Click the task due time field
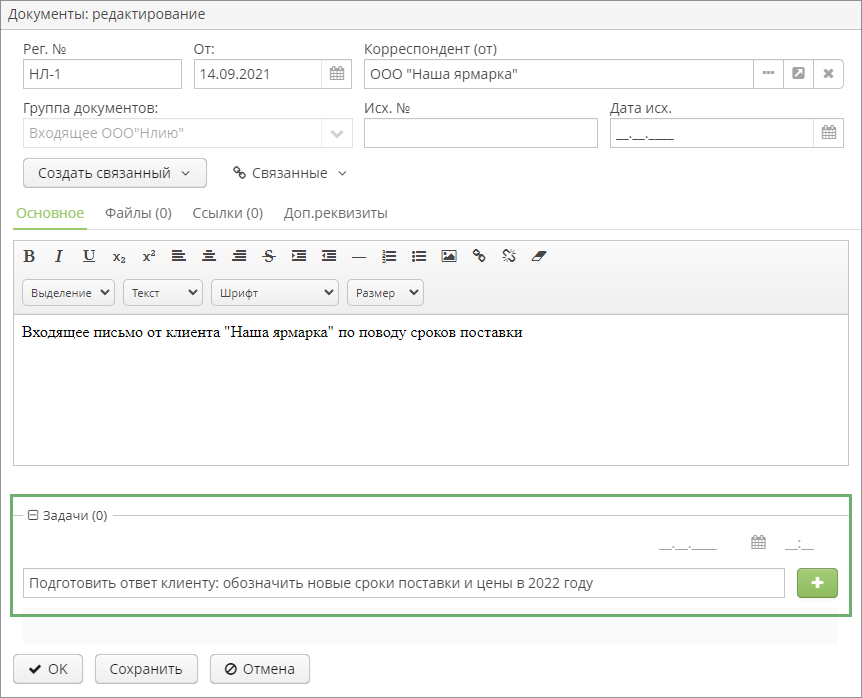The image size is (862, 698). [x=799, y=545]
